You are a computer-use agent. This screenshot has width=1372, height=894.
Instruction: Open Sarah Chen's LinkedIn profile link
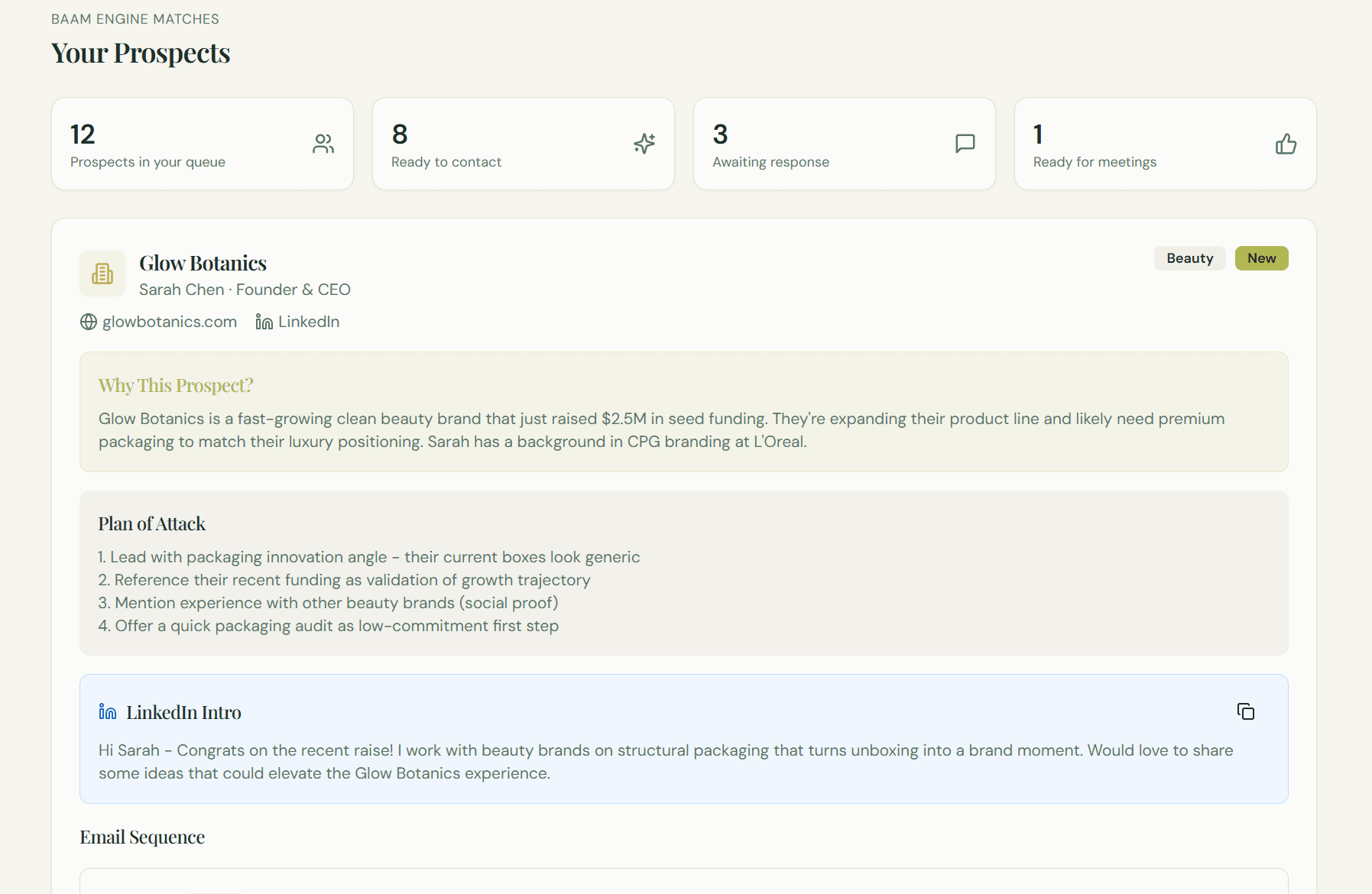click(308, 322)
